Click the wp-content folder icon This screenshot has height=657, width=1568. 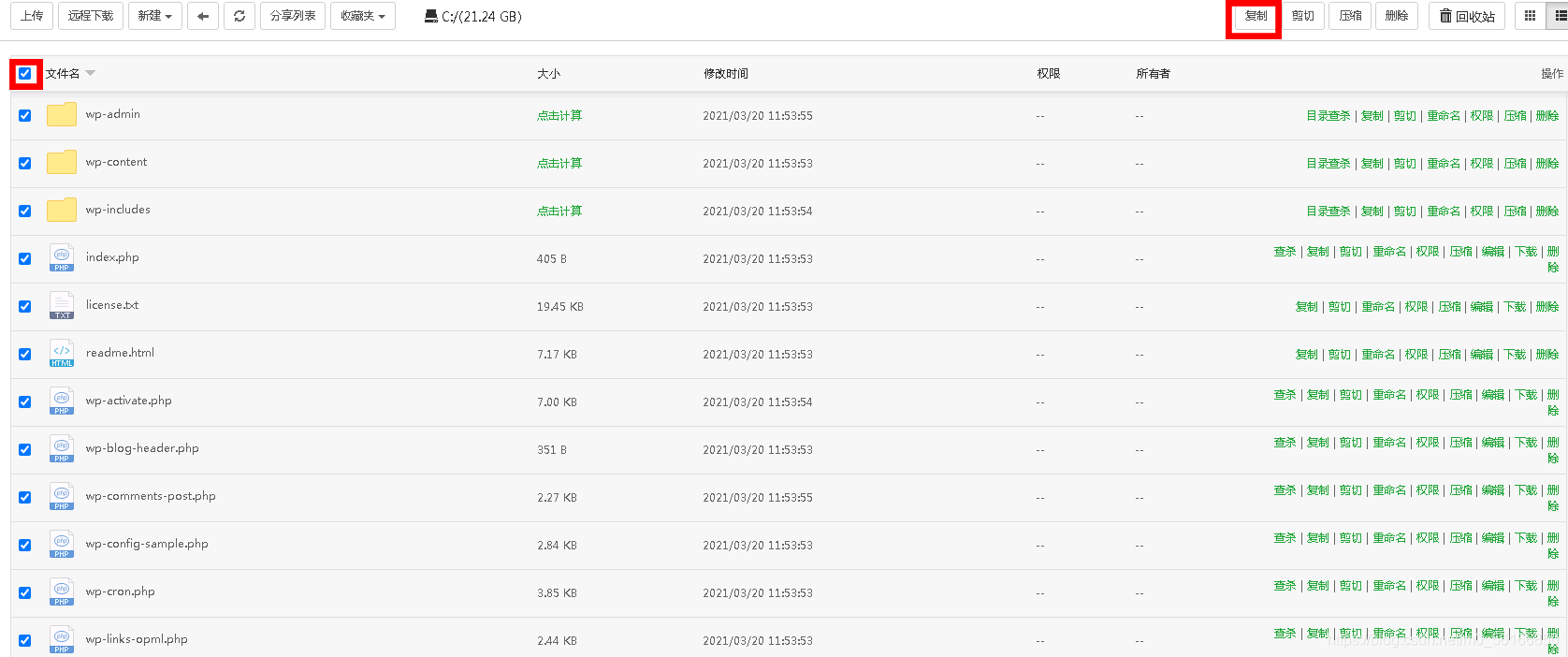(x=62, y=162)
